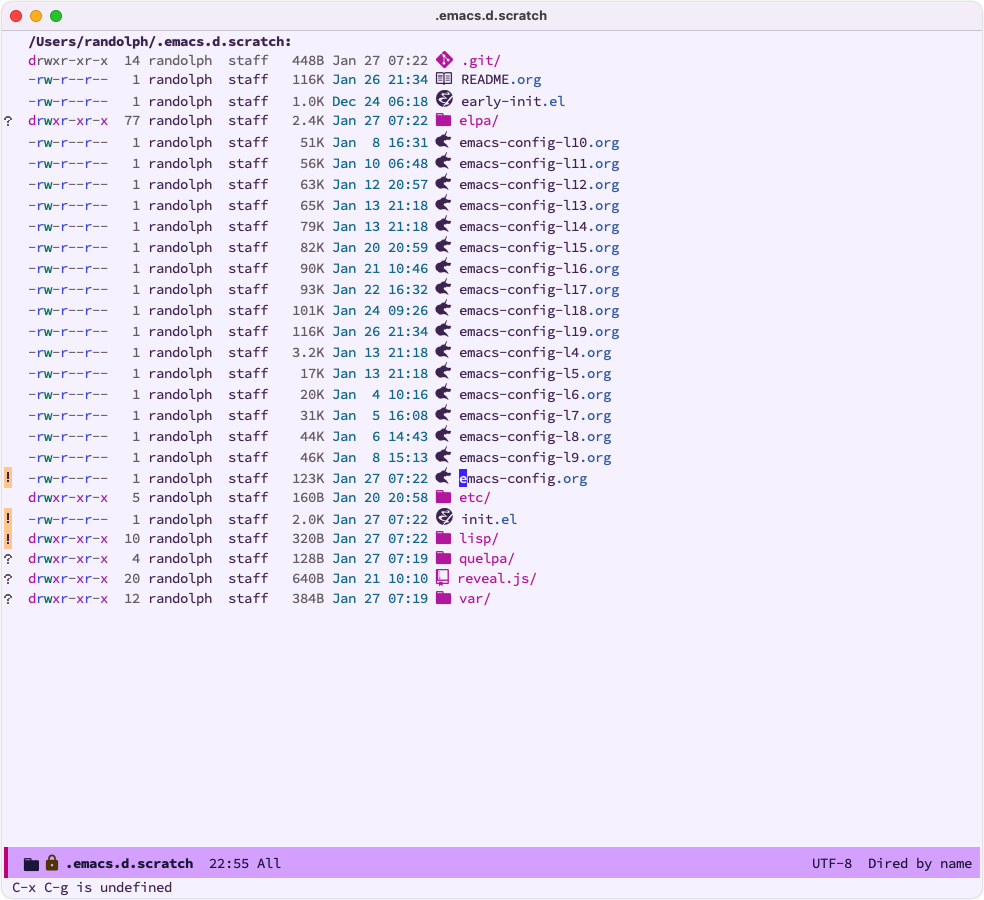This screenshot has height=900, width=984.
Task: Open the init.el file
Action: (489, 520)
